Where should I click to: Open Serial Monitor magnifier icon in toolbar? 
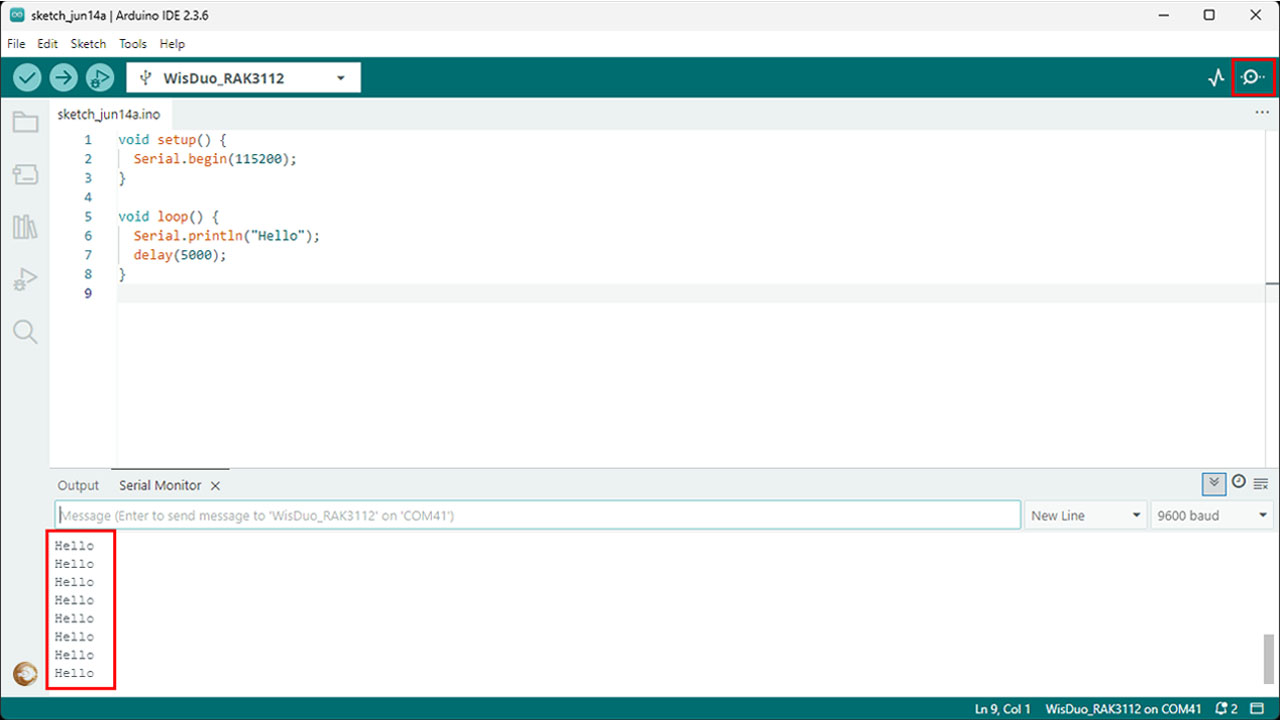point(1253,78)
